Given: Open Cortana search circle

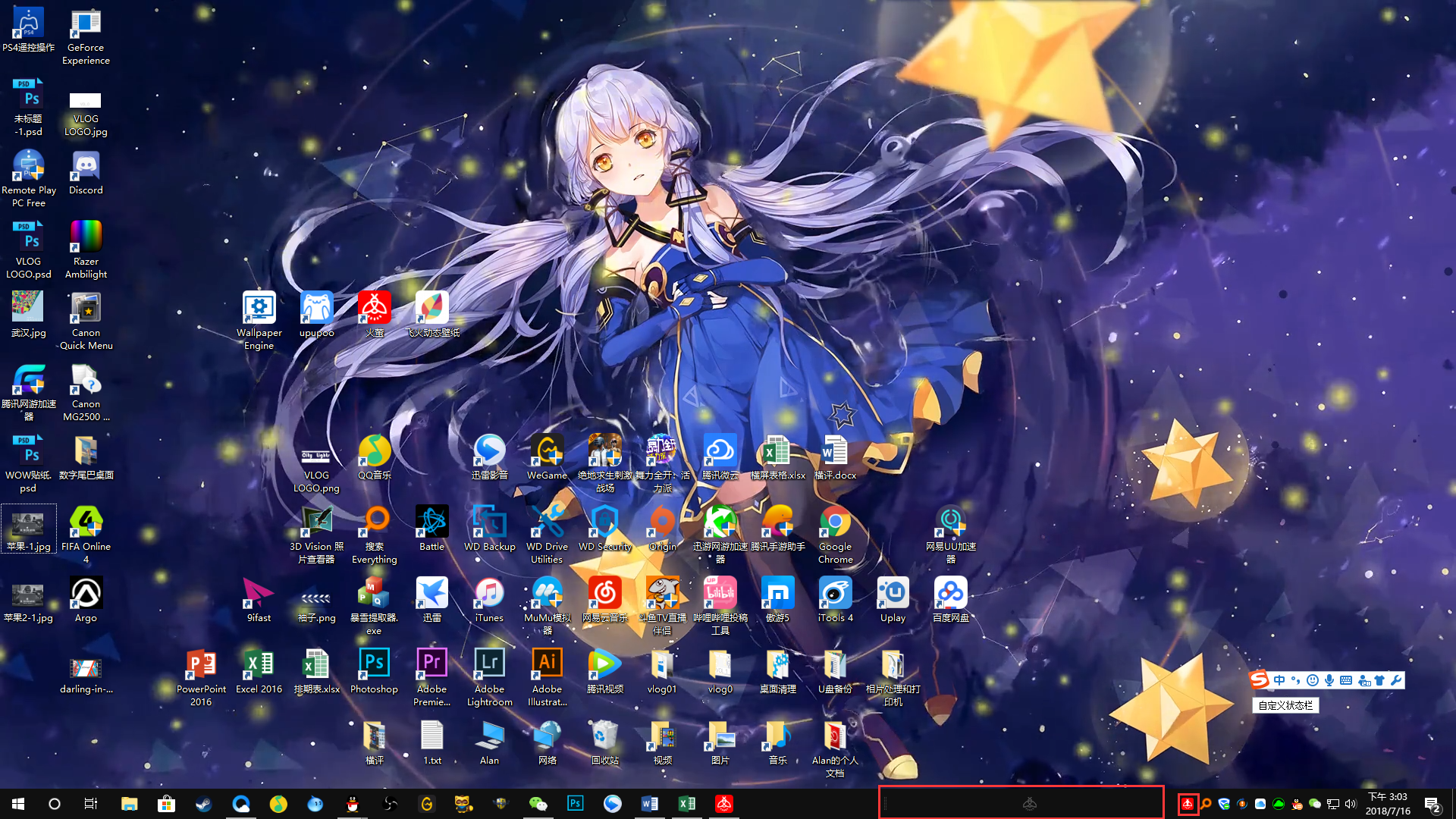Looking at the screenshot, I should tap(55, 804).
